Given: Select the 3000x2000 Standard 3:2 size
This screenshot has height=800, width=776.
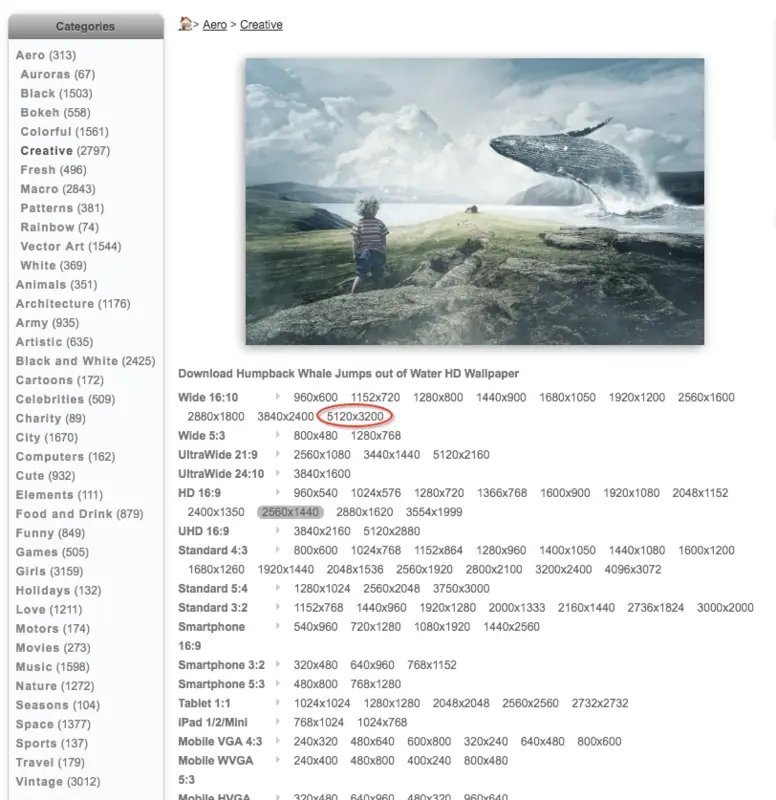Looking at the screenshot, I should [x=725, y=608].
